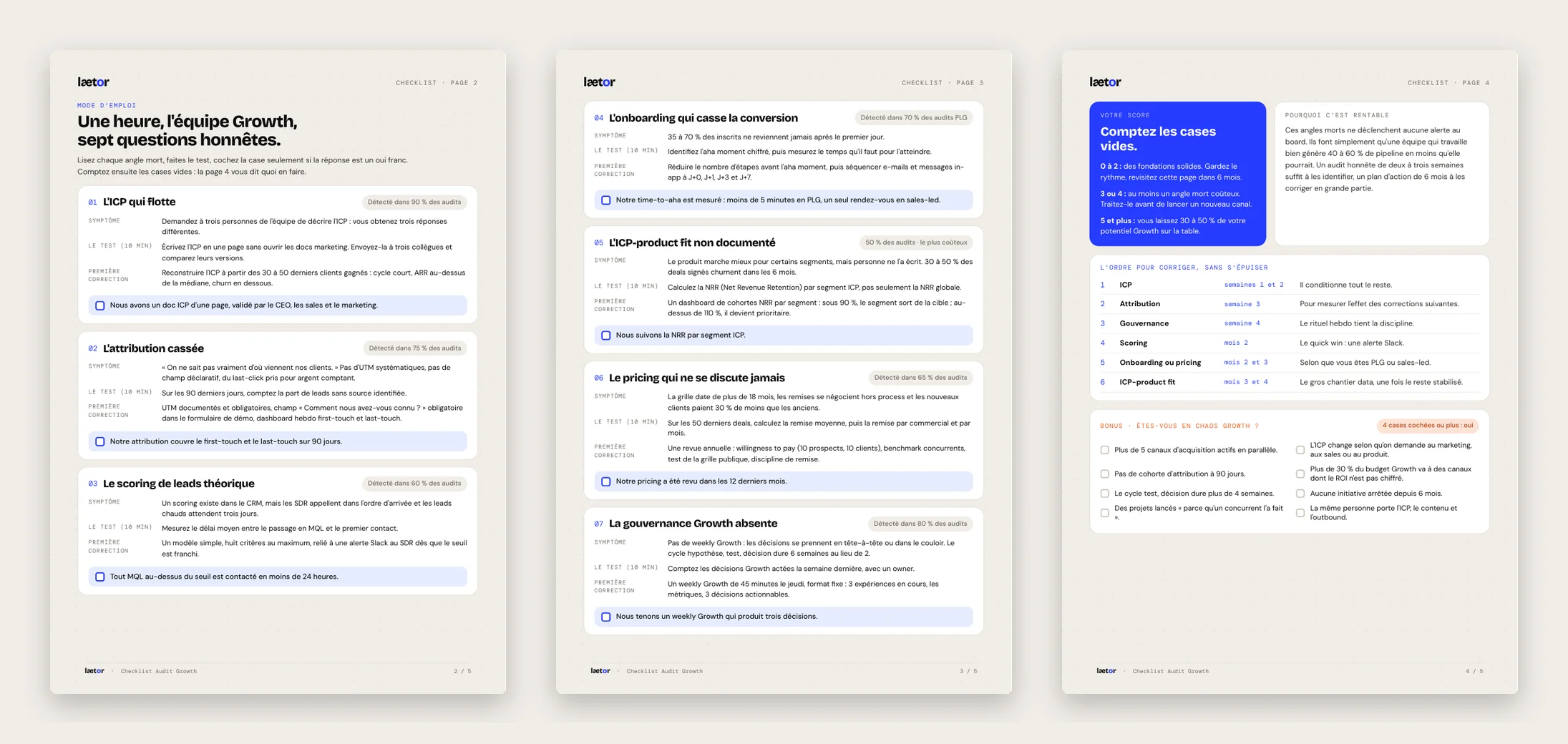Click 'semaines 1 et 2' in the ICP row
This screenshot has width=1568, height=744.
1254,285
